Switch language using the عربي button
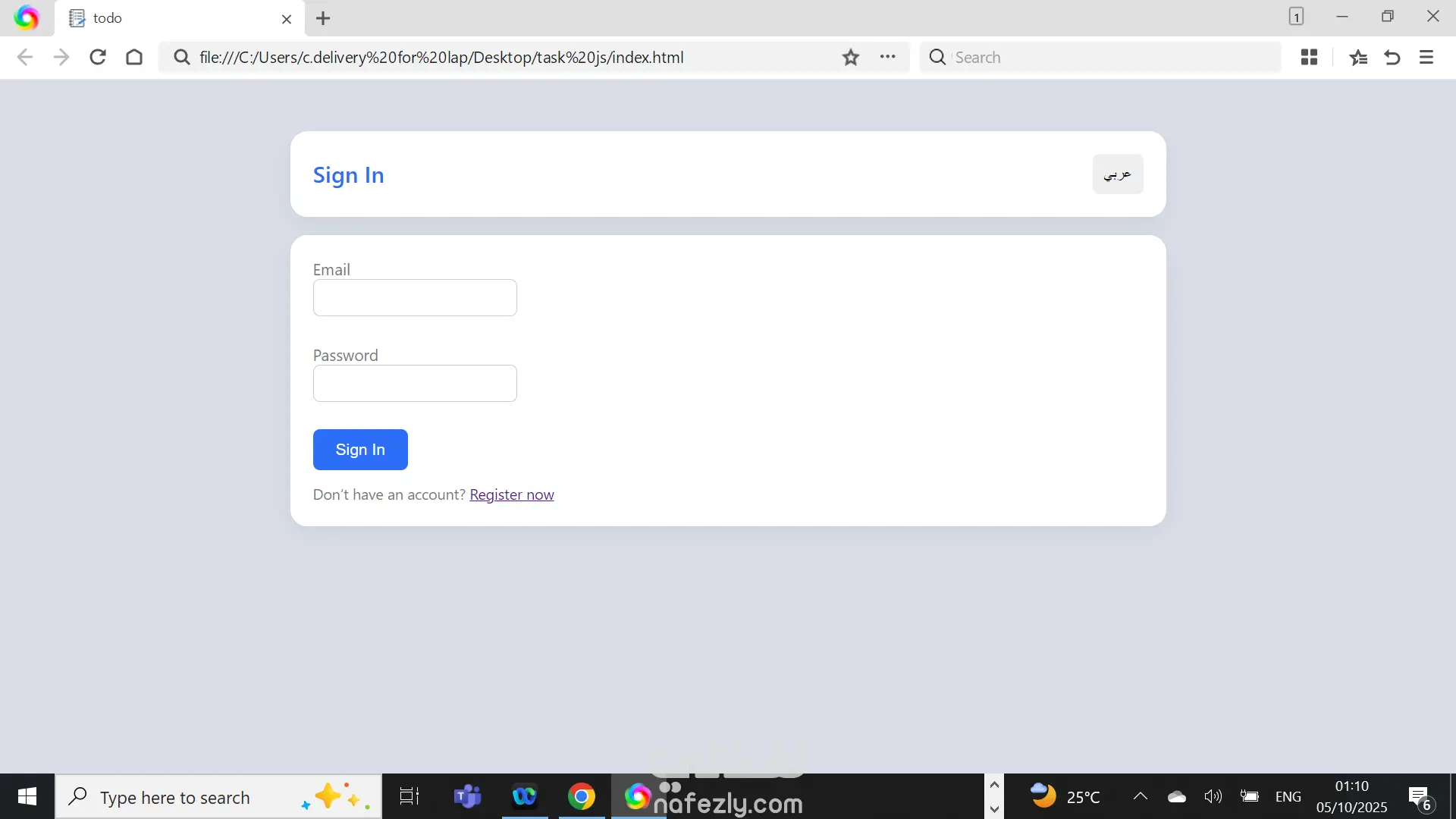The width and height of the screenshot is (1456, 819). (x=1117, y=174)
